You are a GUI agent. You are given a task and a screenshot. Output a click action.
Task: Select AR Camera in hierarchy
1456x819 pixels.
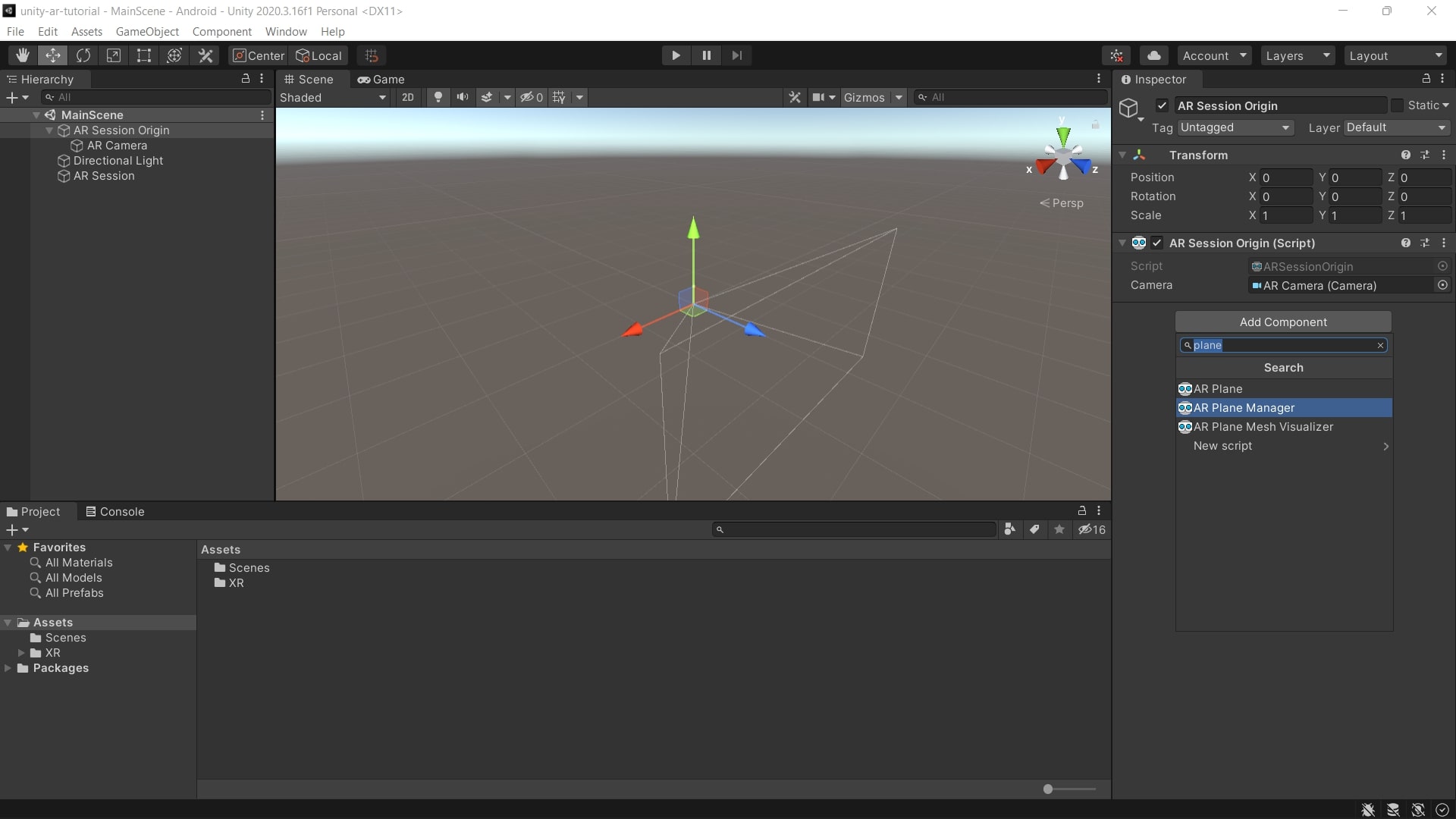117,146
